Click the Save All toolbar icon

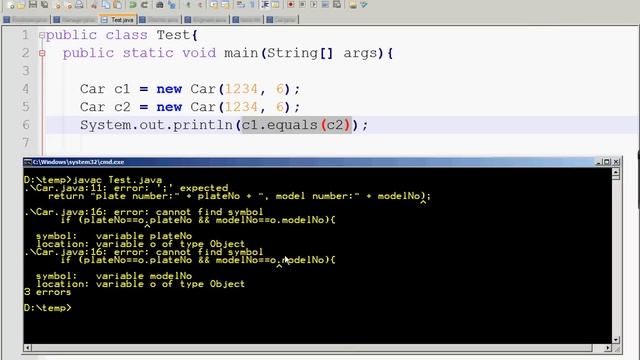pos(44,4)
